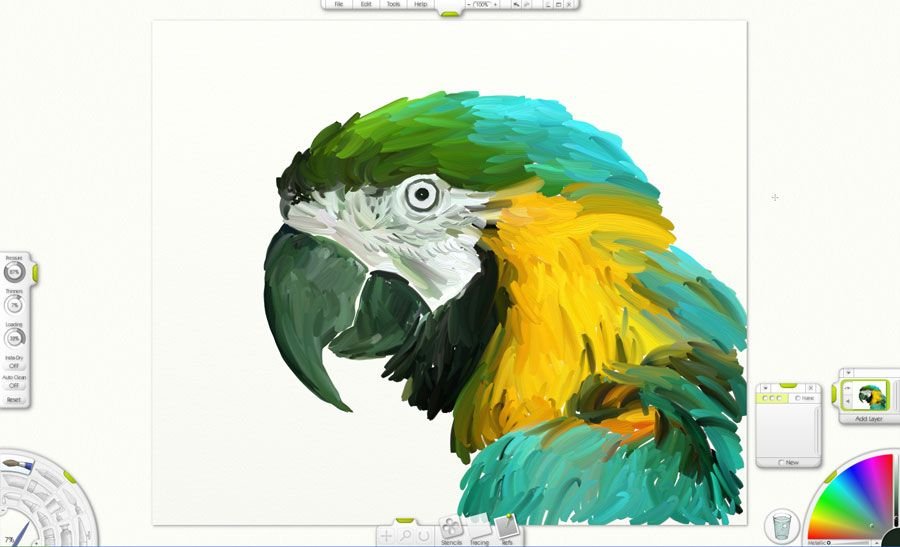The width and height of the screenshot is (900, 547).
Task: Collapse the tool picker green tab
Action: [x=70, y=476]
